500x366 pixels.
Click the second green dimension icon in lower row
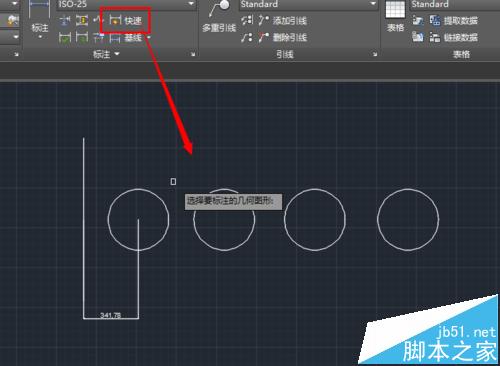(82, 37)
